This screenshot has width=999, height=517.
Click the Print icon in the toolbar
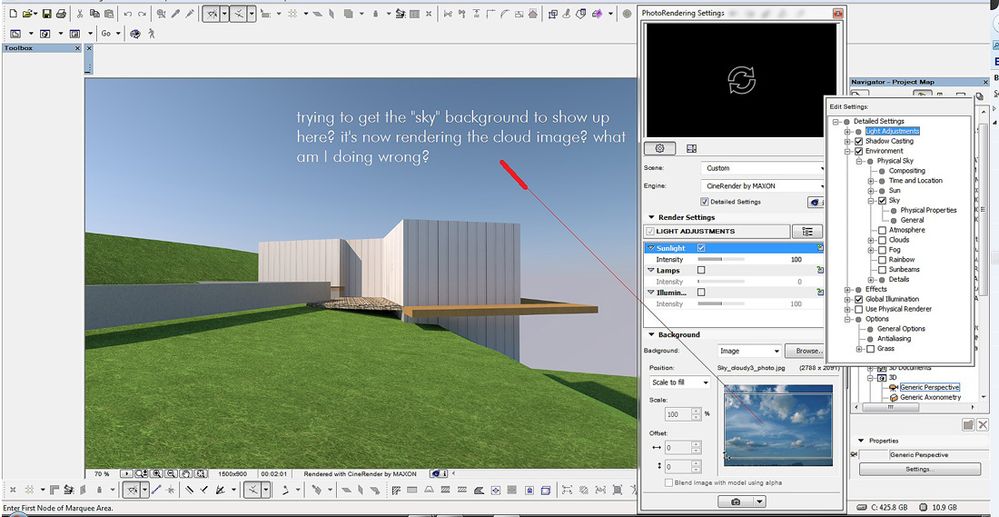61,14
